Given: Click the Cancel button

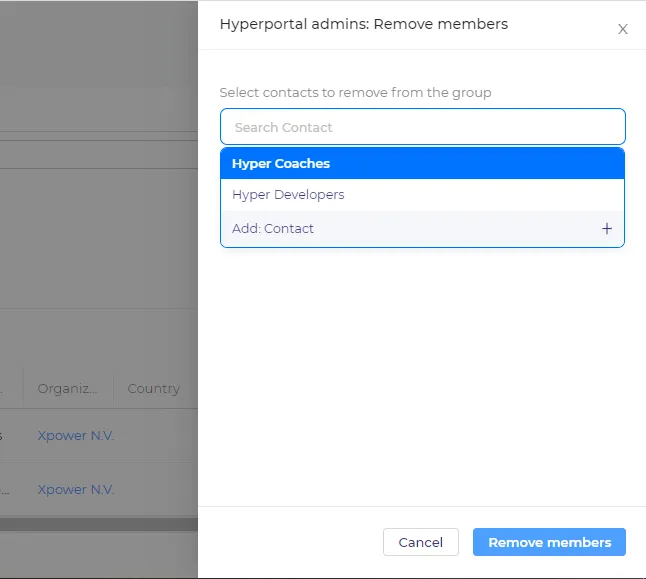Looking at the screenshot, I should [x=421, y=542].
